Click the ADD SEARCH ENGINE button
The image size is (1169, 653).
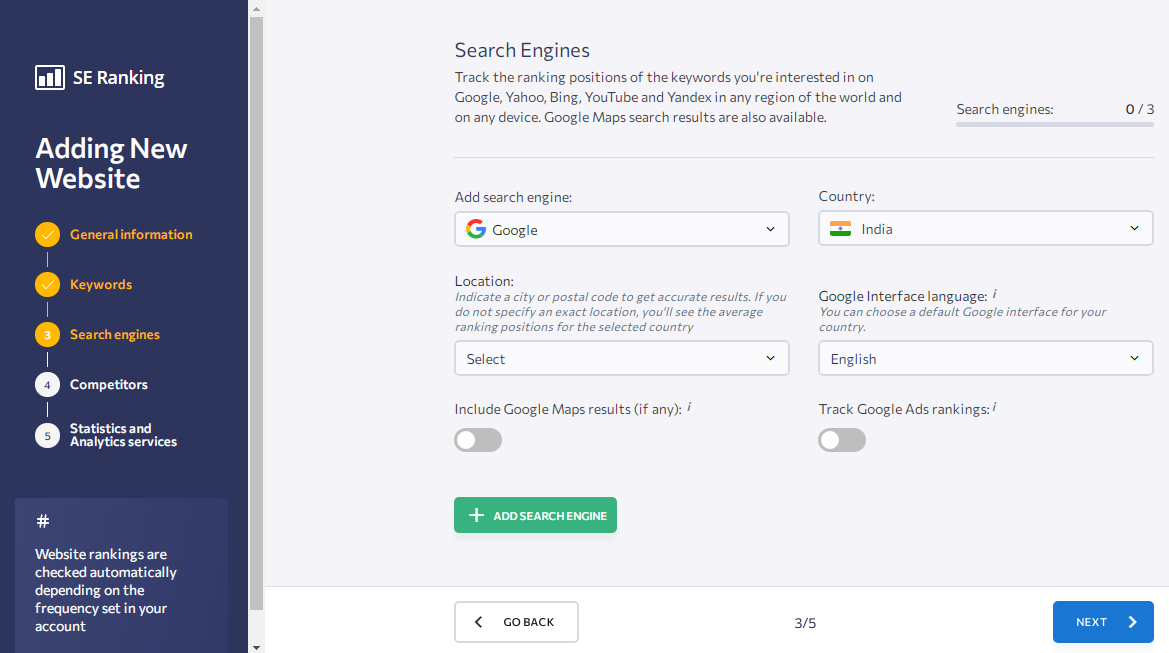coord(535,515)
